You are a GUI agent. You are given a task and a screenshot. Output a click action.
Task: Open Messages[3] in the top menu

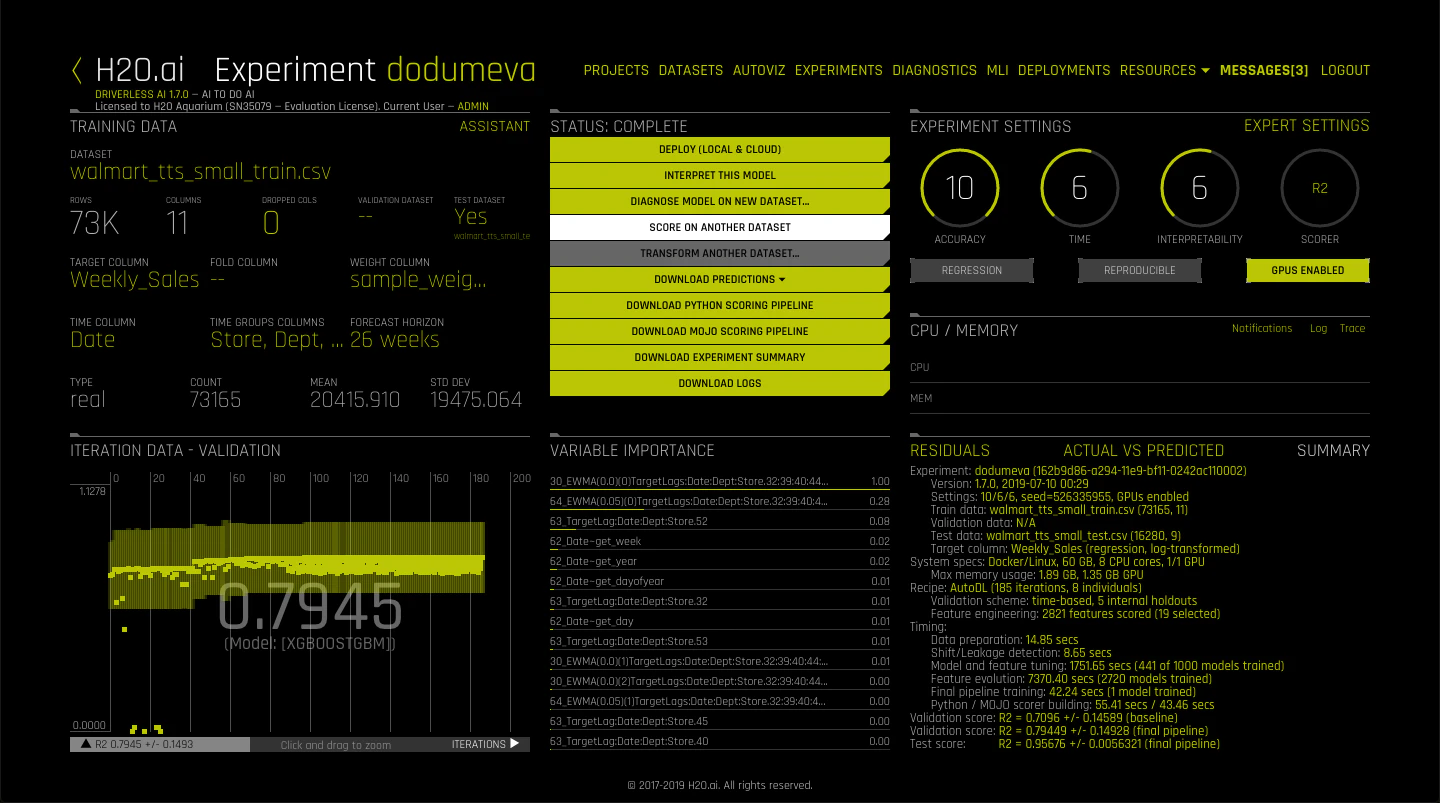coord(1264,70)
